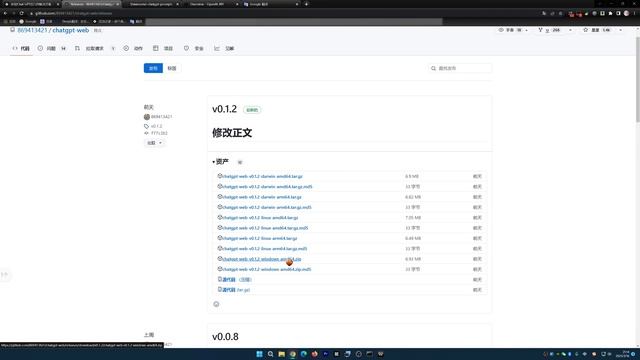The height and width of the screenshot is (360, 640).
Task: Open the 869413421 owner link in header
Action: [x=32, y=30]
